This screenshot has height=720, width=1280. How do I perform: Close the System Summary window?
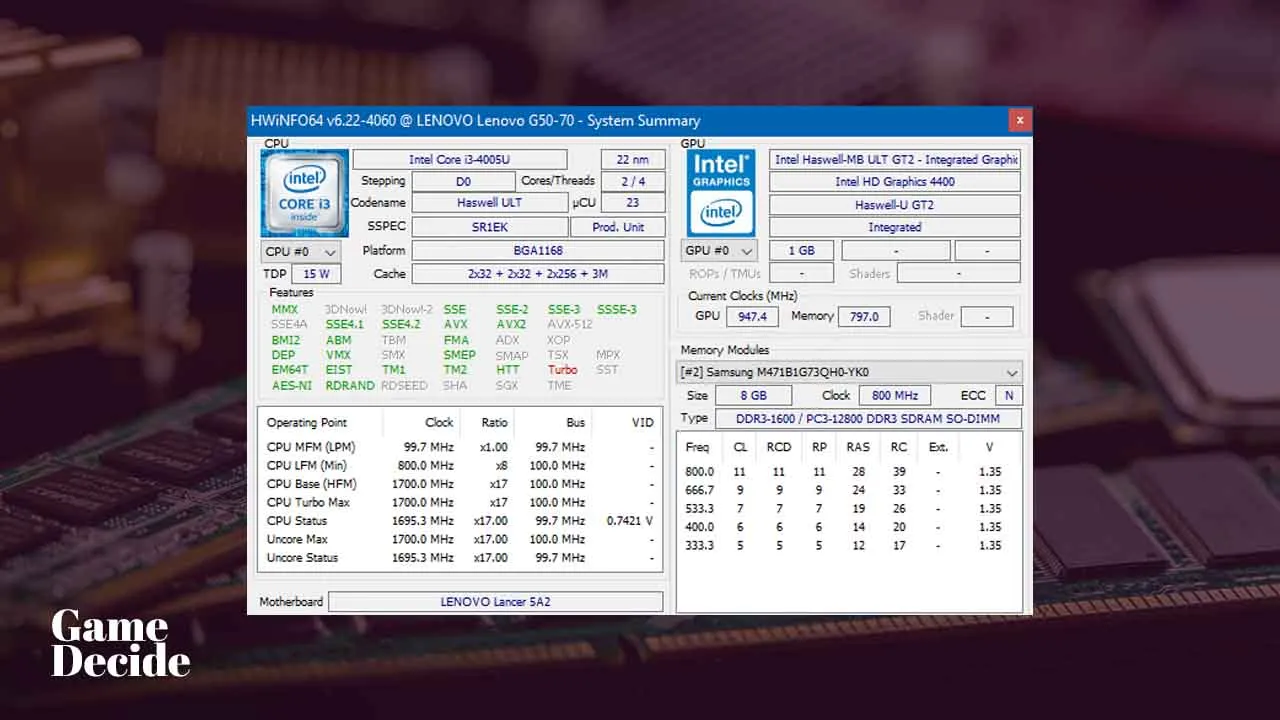coord(1020,120)
